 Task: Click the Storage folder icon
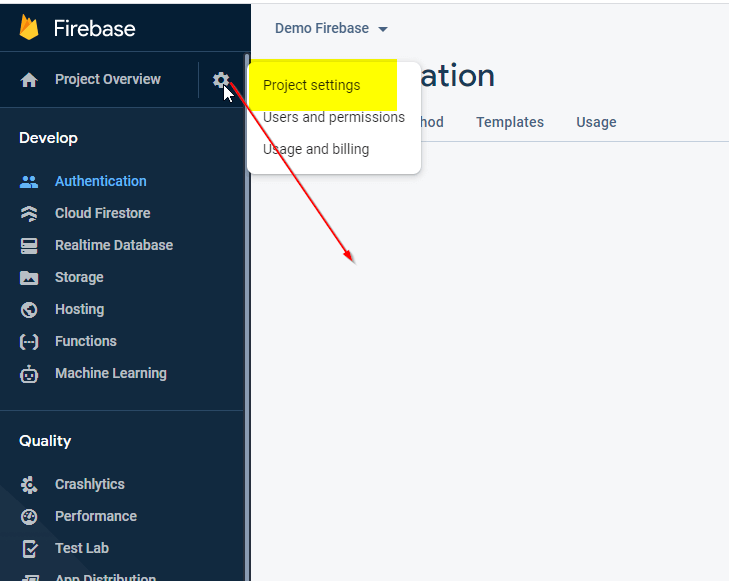pos(29,277)
